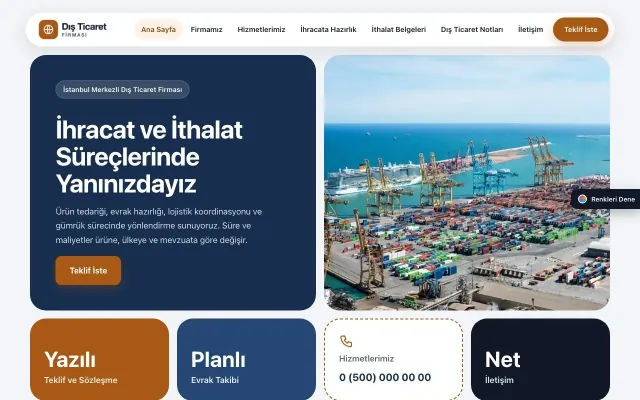
Task: Go to Firmamız page
Action: pyautogui.click(x=207, y=29)
